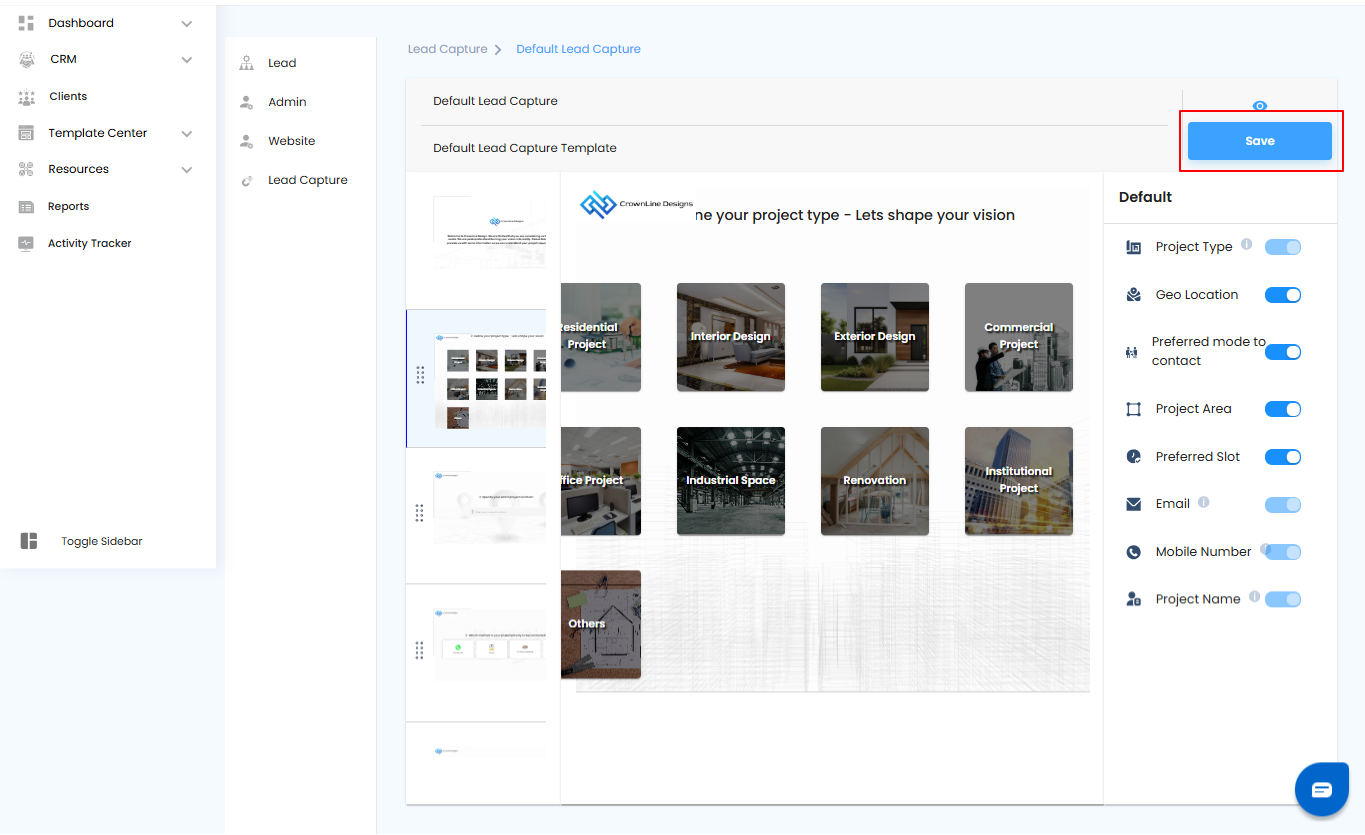Image resolution: width=1365 pixels, height=835 pixels.
Task: Expand the CRM section chevron
Action: 187,60
